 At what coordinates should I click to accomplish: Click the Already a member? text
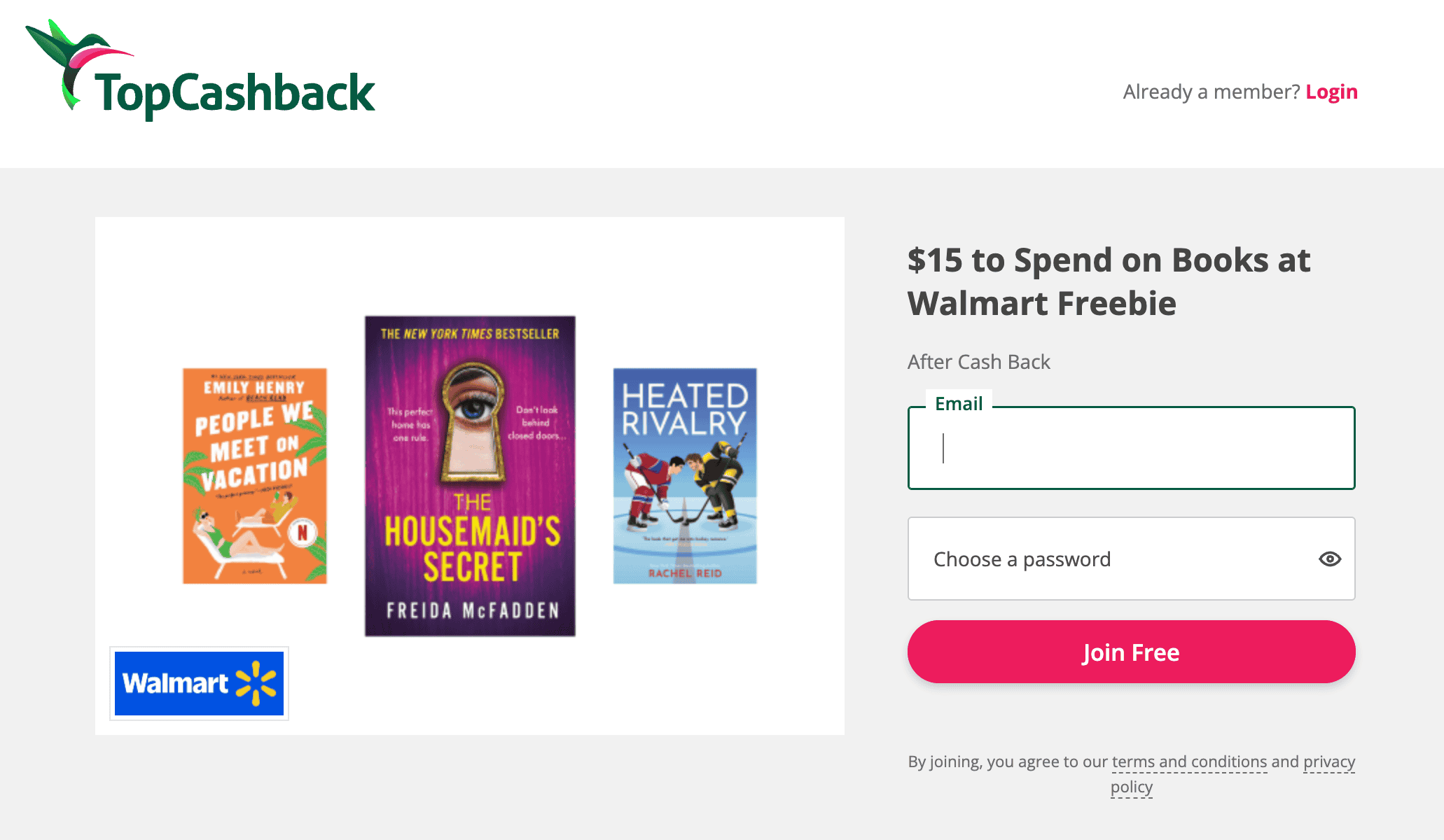pos(1211,92)
